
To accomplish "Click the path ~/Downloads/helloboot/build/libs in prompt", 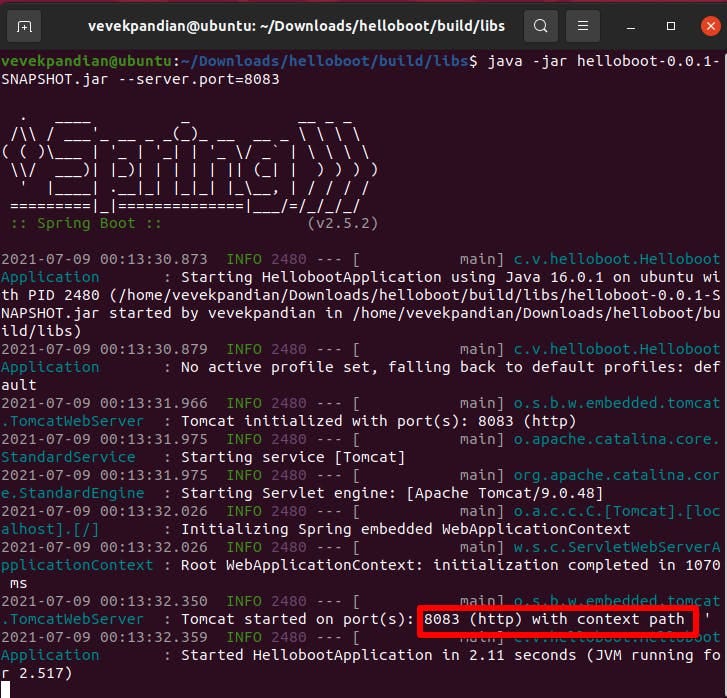I will 324,61.
